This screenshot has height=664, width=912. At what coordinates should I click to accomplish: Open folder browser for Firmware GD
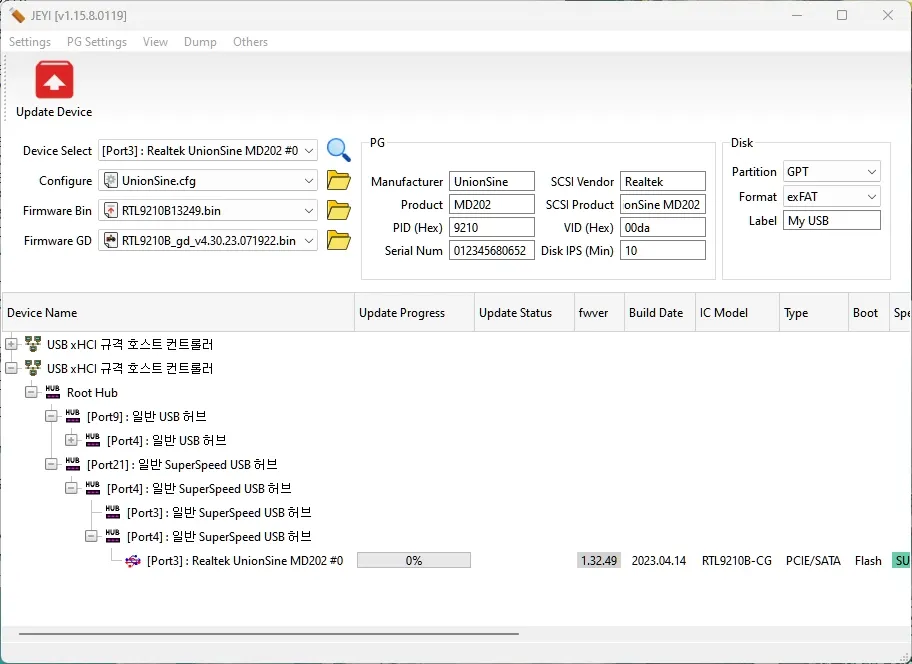339,240
